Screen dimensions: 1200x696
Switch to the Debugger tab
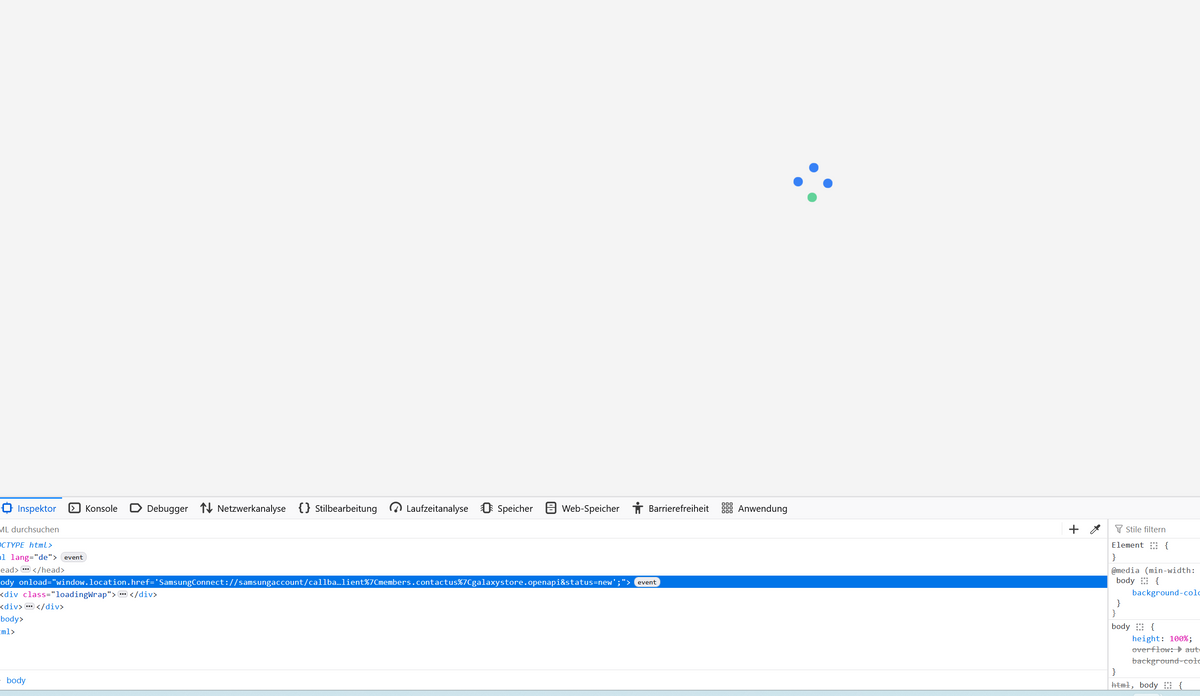158,508
